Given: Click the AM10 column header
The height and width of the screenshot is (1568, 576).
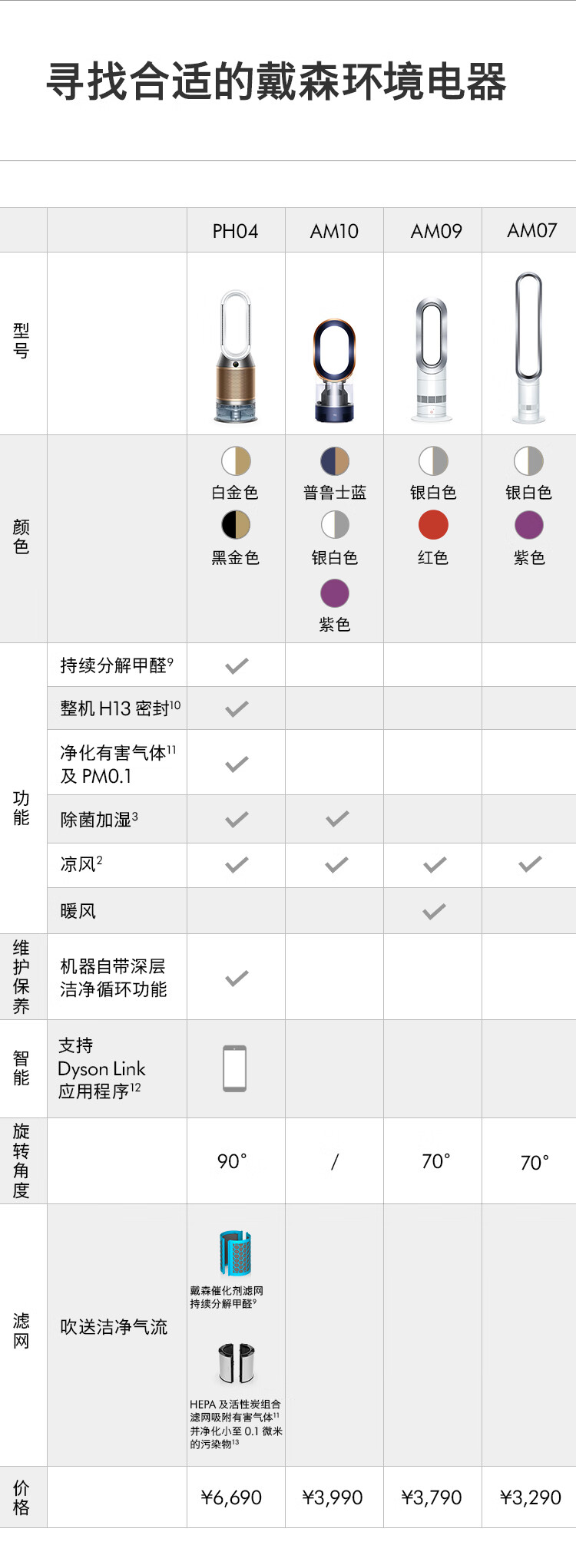Looking at the screenshot, I should point(334,231).
